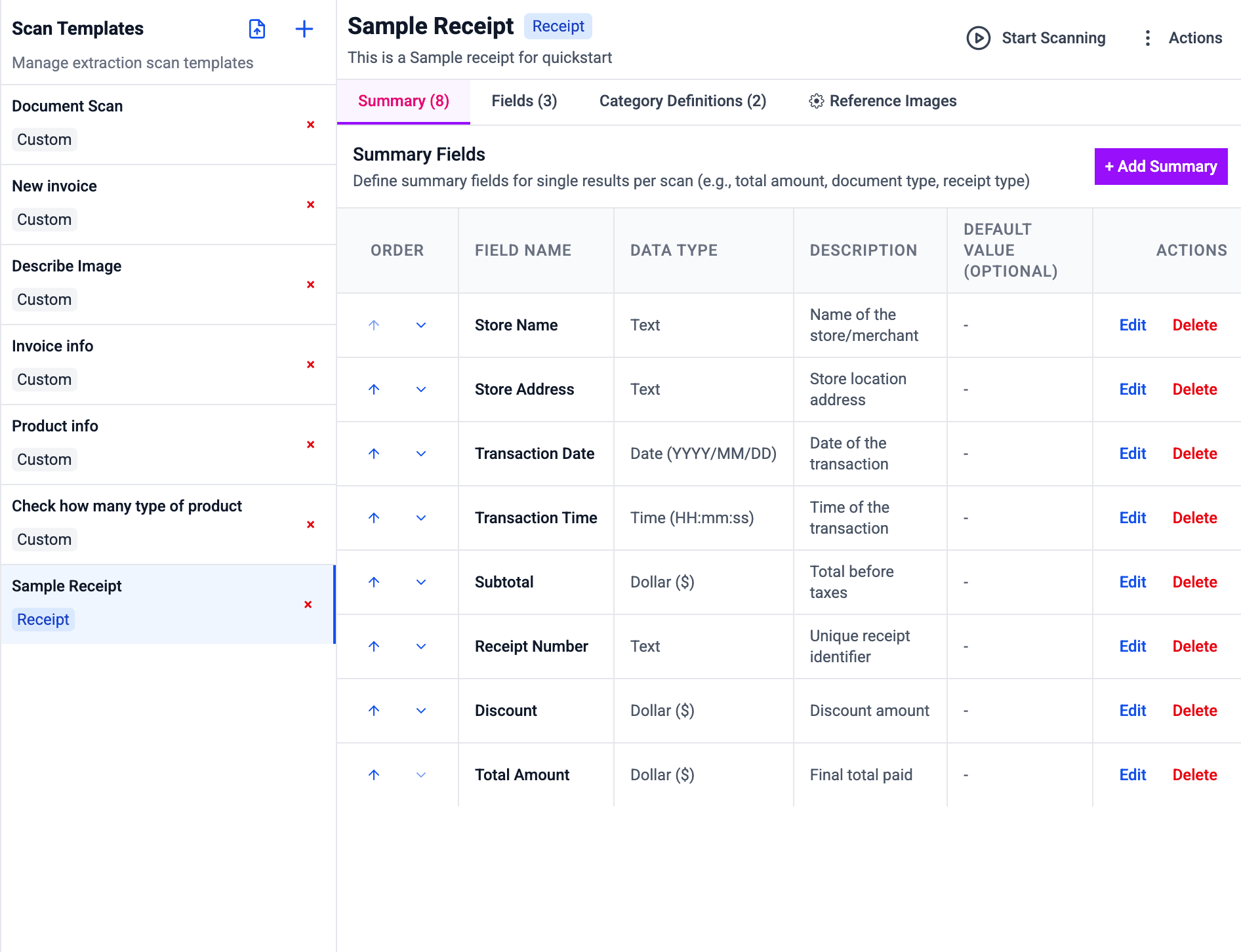Screen dimensions: 1241x952
Task: Click the + Add Summary button
Action: pos(1160,167)
